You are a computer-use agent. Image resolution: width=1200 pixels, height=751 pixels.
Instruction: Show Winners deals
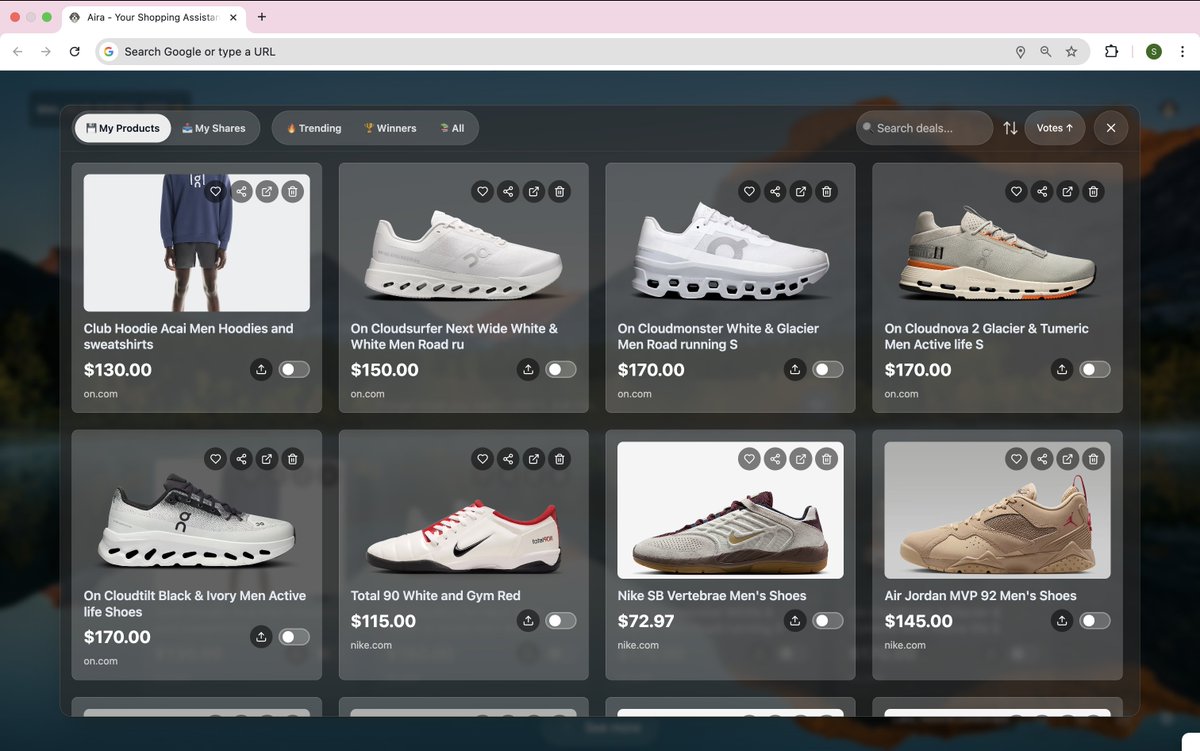[x=390, y=128]
